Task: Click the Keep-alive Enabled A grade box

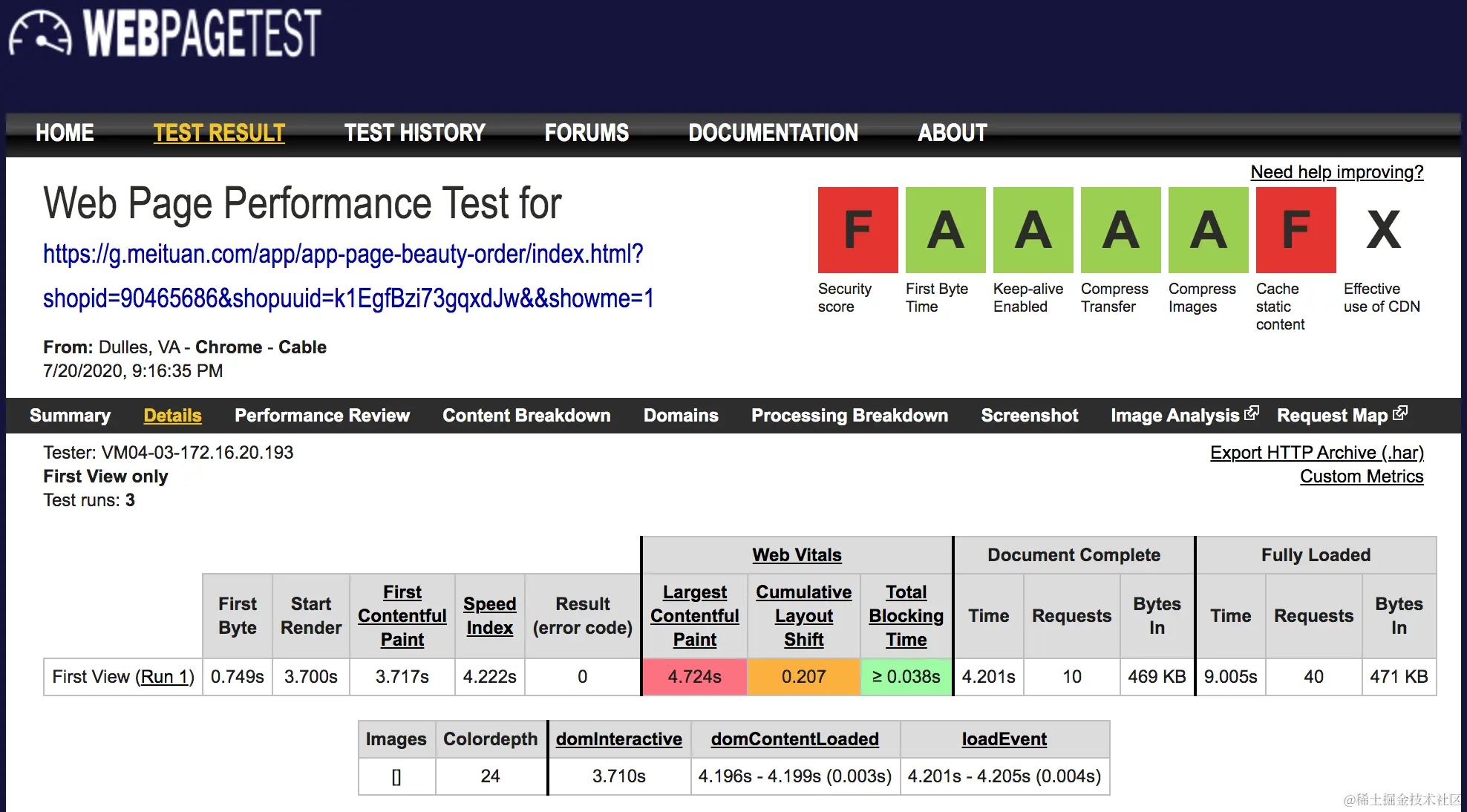Action: [x=1033, y=230]
